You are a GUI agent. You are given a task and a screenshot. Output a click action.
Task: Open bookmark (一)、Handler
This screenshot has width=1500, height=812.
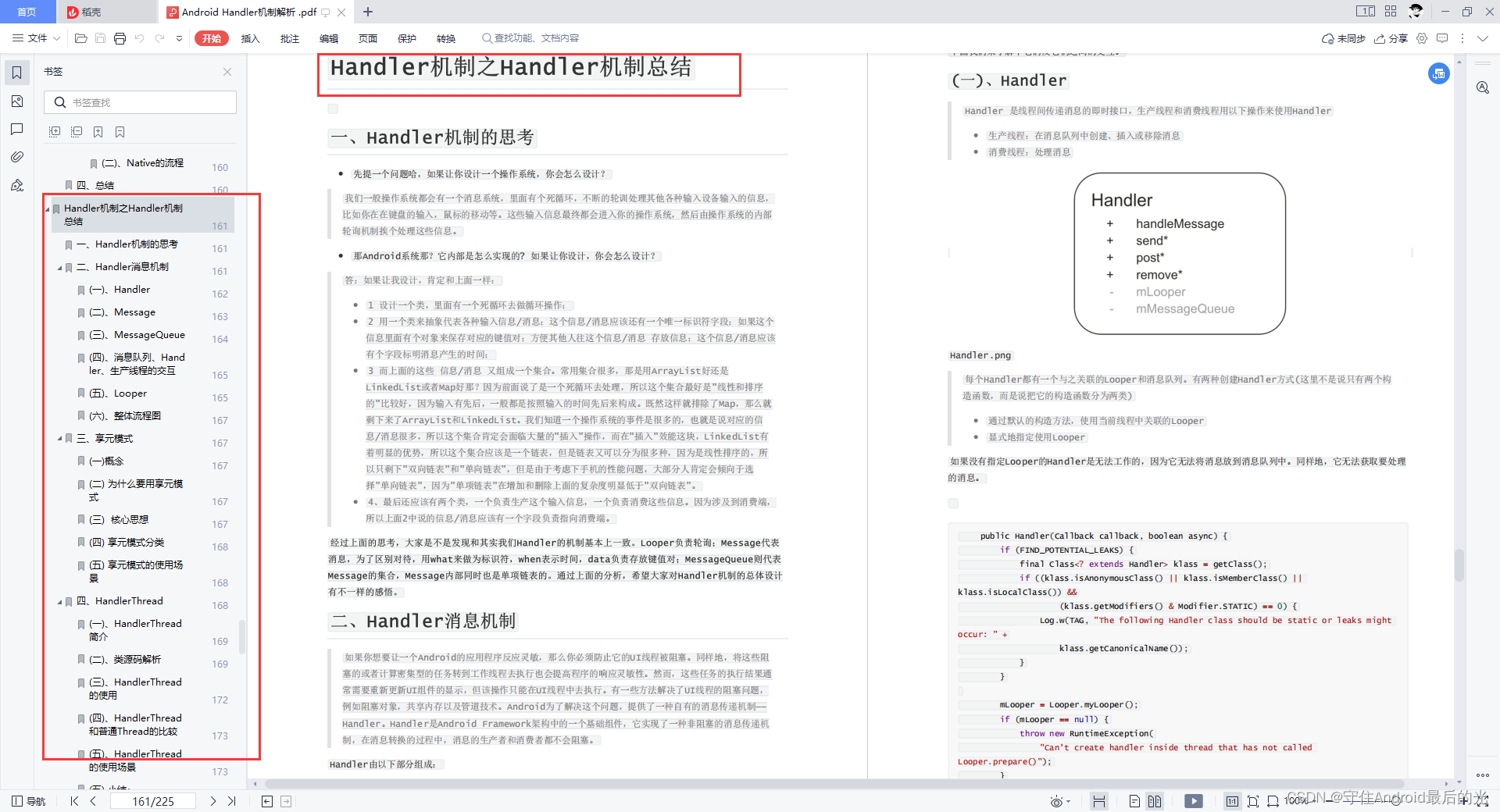(119, 290)
